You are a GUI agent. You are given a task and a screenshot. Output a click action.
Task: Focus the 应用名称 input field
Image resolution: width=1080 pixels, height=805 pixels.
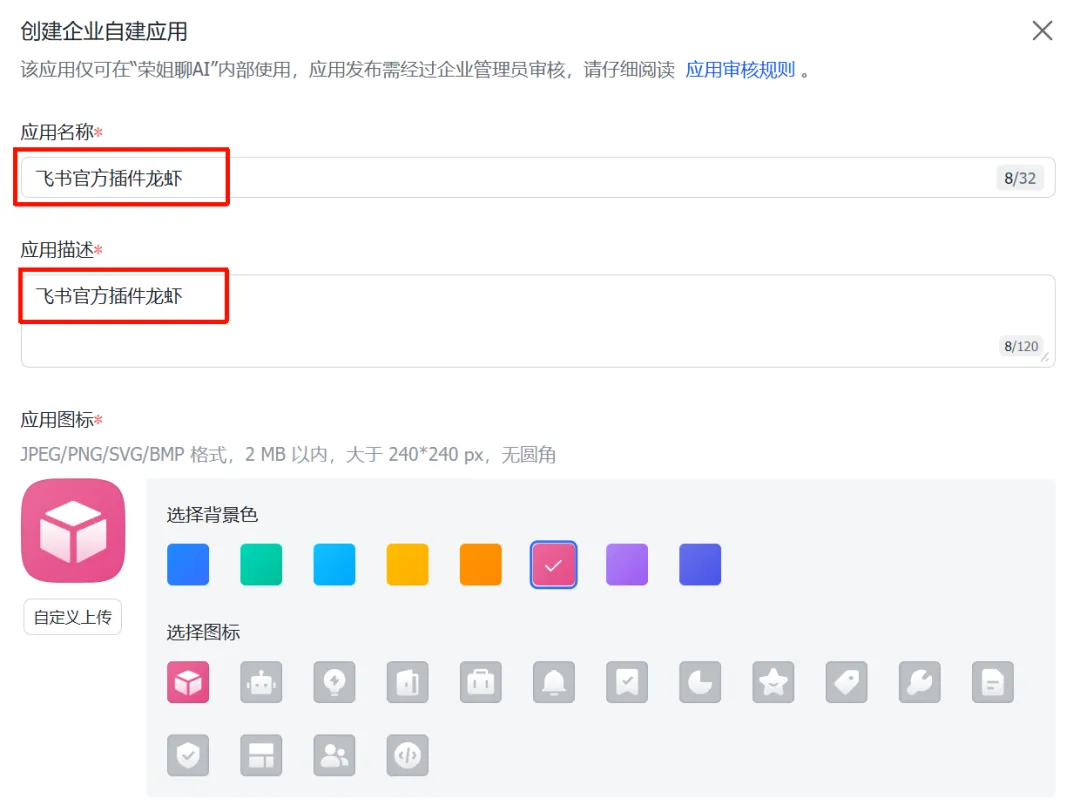point(538,178)
